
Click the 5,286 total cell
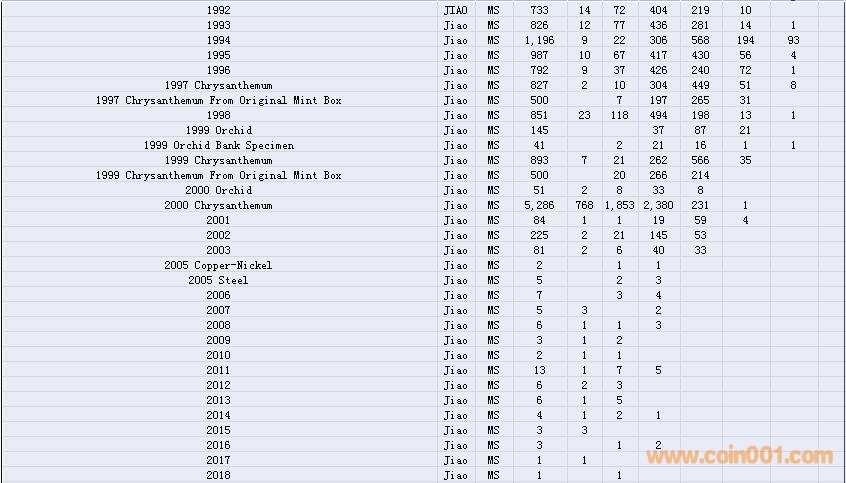point(539,205)
